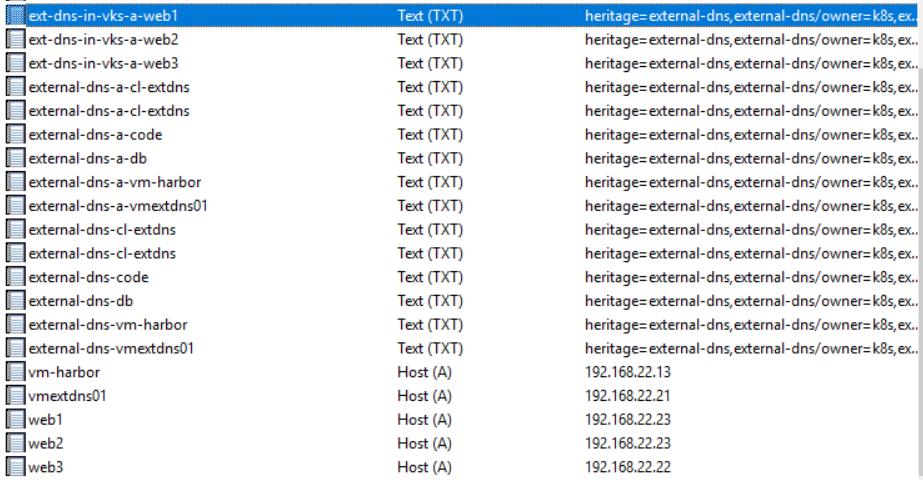923x480 pixels.
Task: Click the host record icon next to vm-harbor
Action: pos(15,372)
